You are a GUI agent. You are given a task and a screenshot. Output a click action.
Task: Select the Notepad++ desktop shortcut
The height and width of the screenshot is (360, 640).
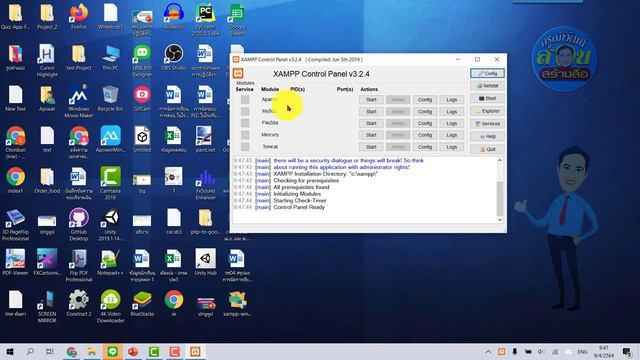pos(110,262)
